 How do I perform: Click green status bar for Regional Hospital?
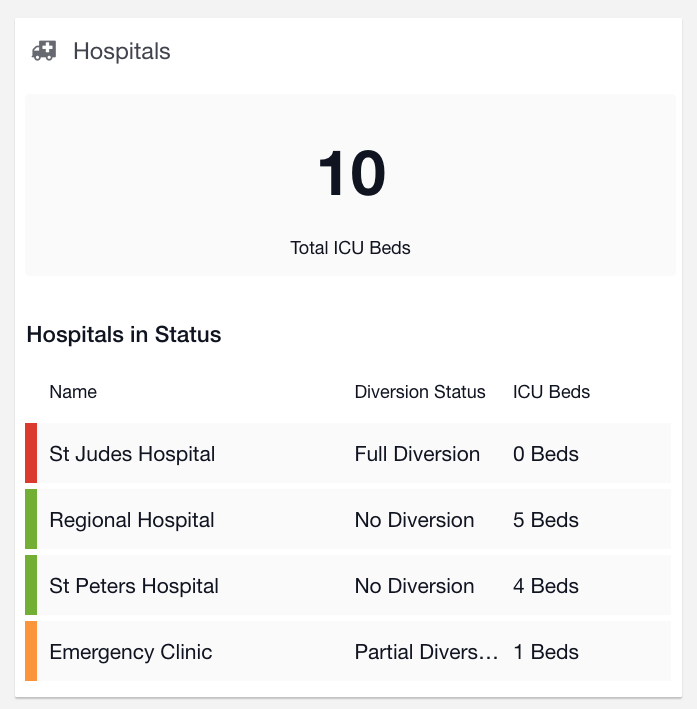point(31,519)
